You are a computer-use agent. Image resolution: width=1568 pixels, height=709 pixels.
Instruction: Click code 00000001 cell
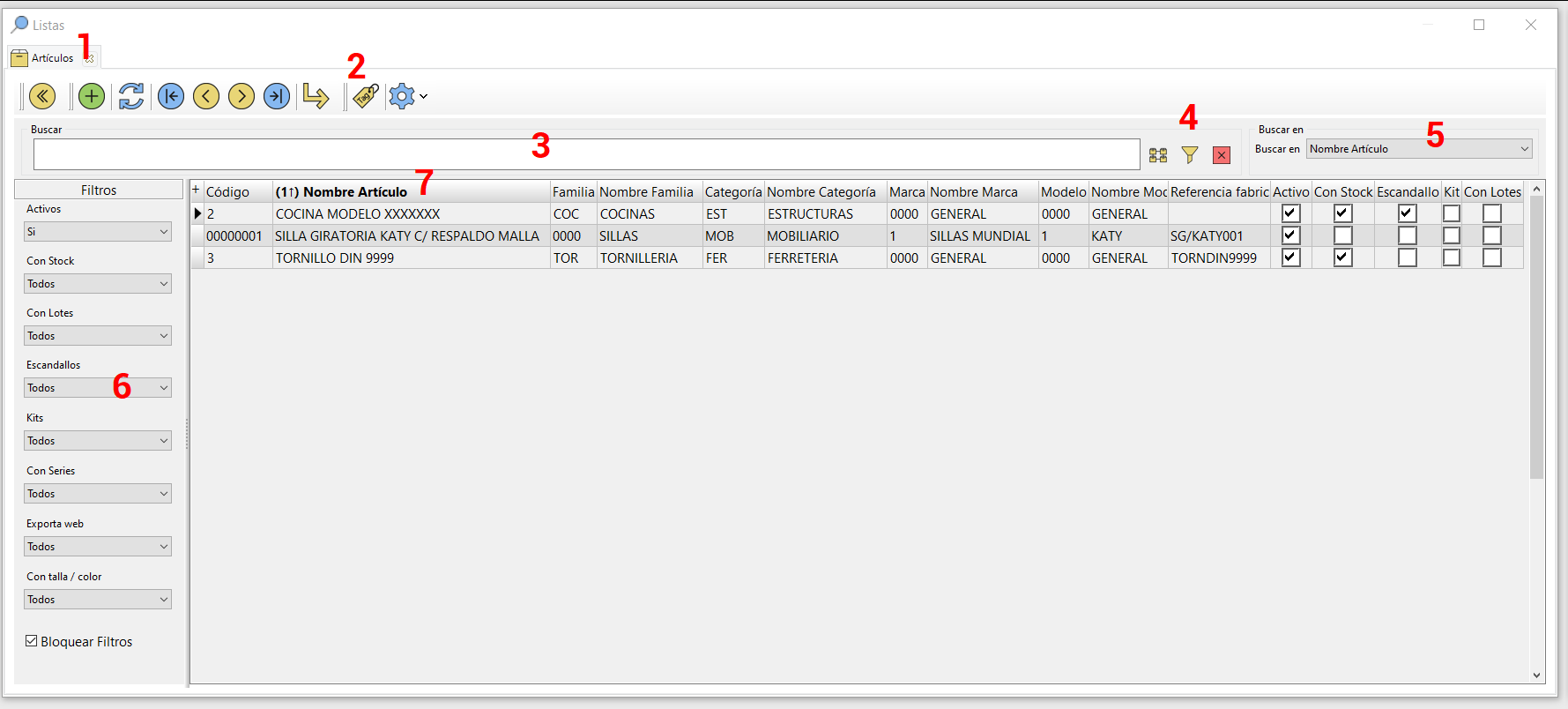238,235
